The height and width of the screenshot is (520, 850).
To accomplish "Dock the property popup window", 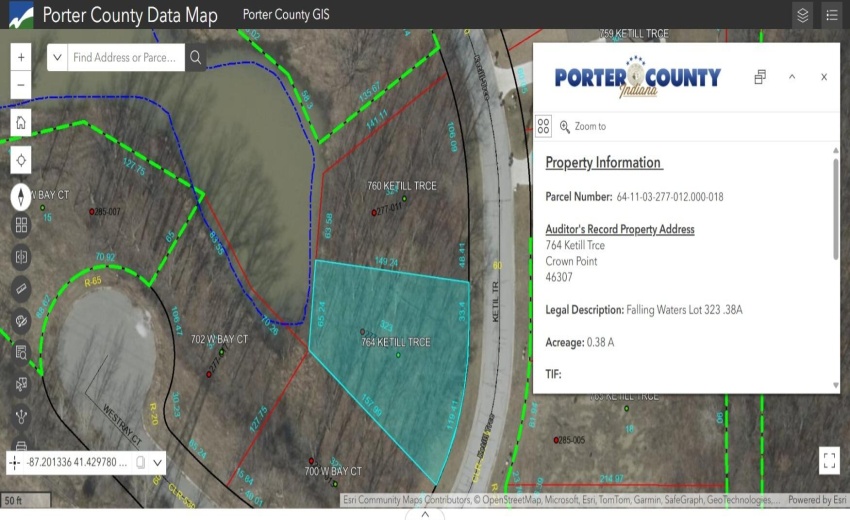I will (x=760, y=77).
